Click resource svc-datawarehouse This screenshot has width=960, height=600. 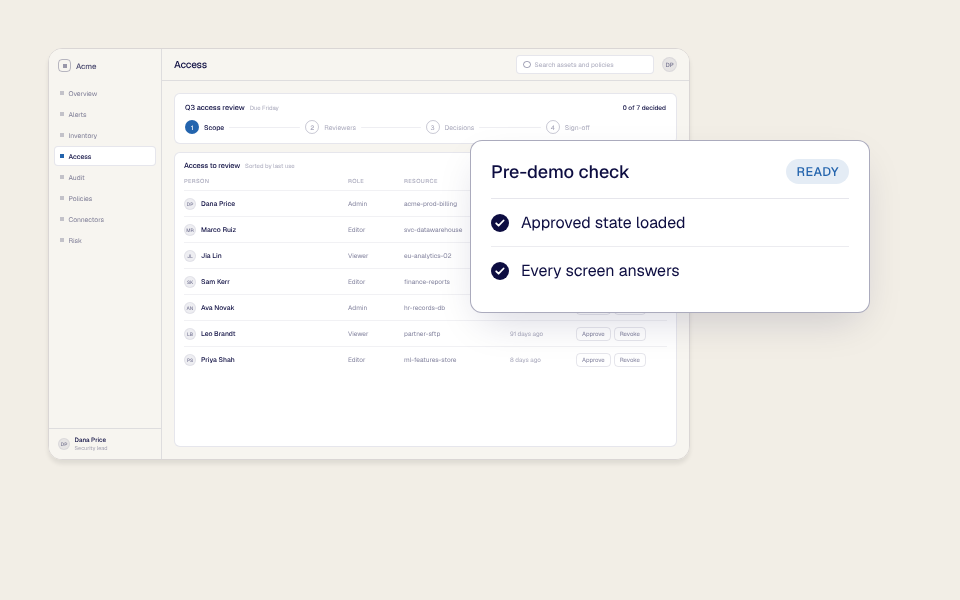[433, 230]
